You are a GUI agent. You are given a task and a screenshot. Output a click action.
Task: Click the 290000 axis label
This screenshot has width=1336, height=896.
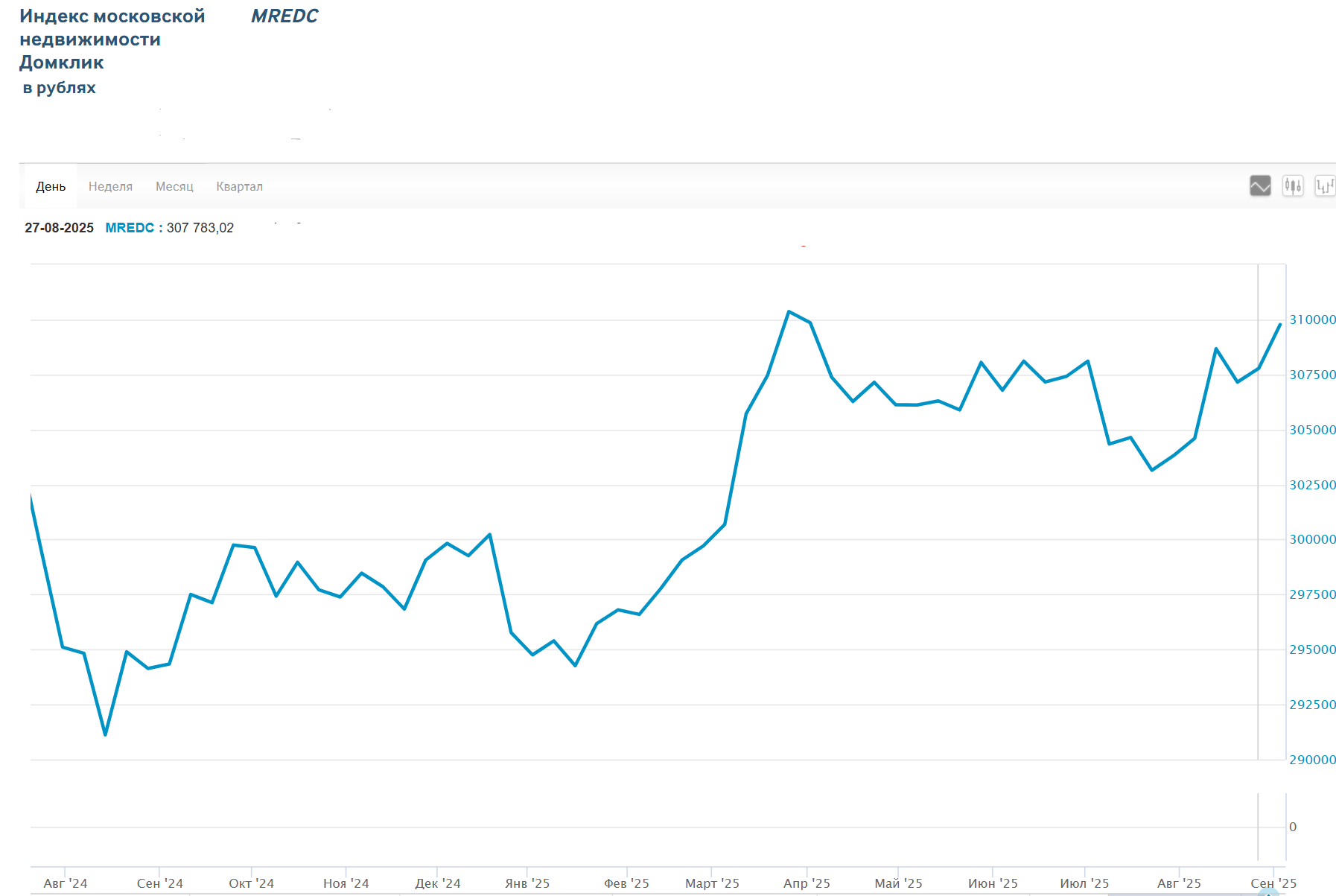(x=1312, y=760)
